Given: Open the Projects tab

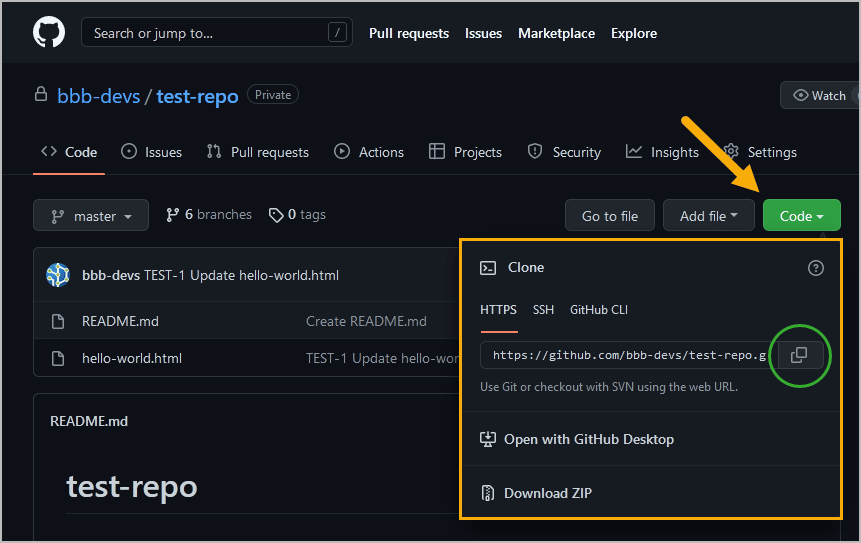Looking at the screenshot, I should click(465, 152).
